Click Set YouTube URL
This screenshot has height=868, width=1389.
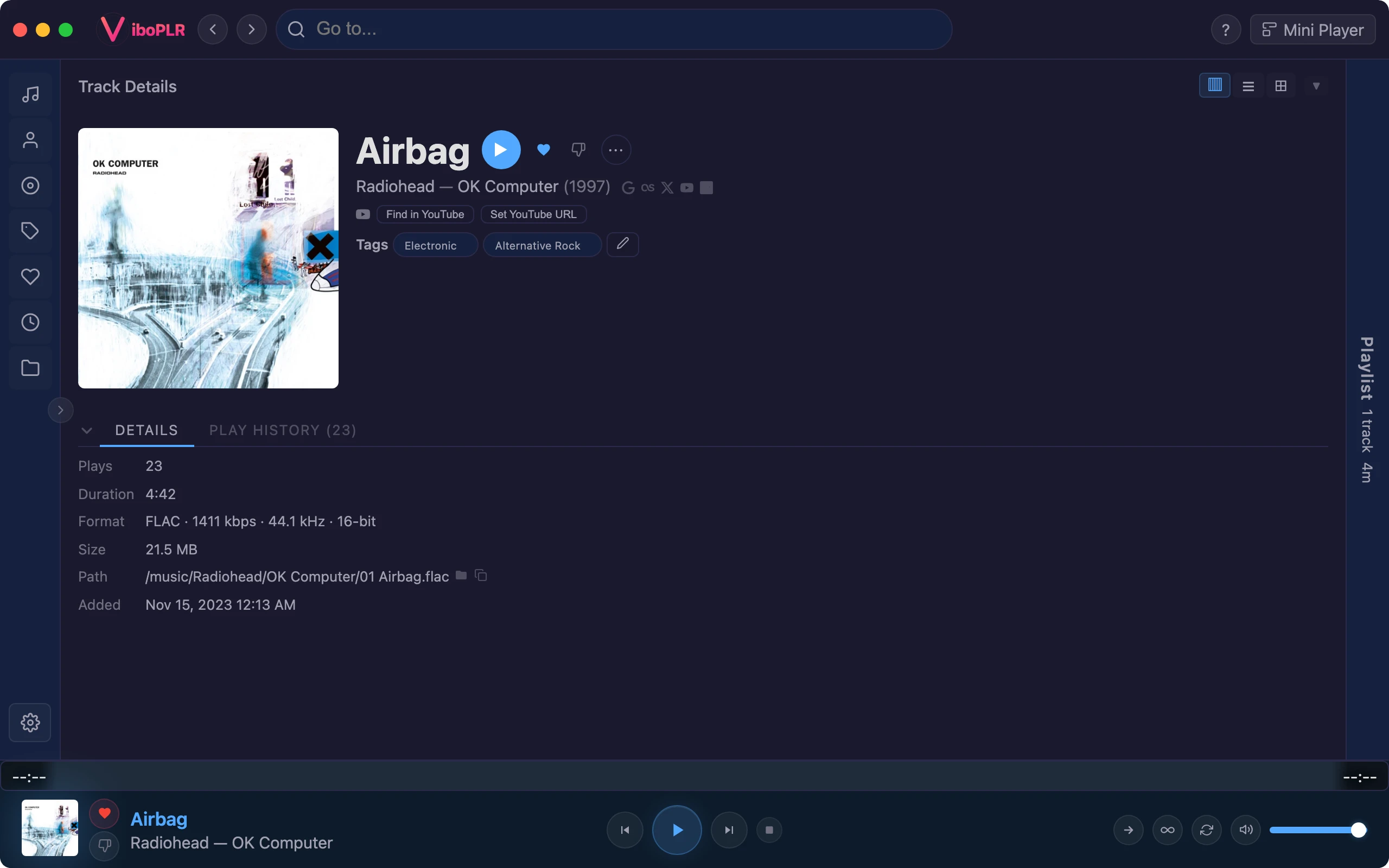(x=533, y=214)
